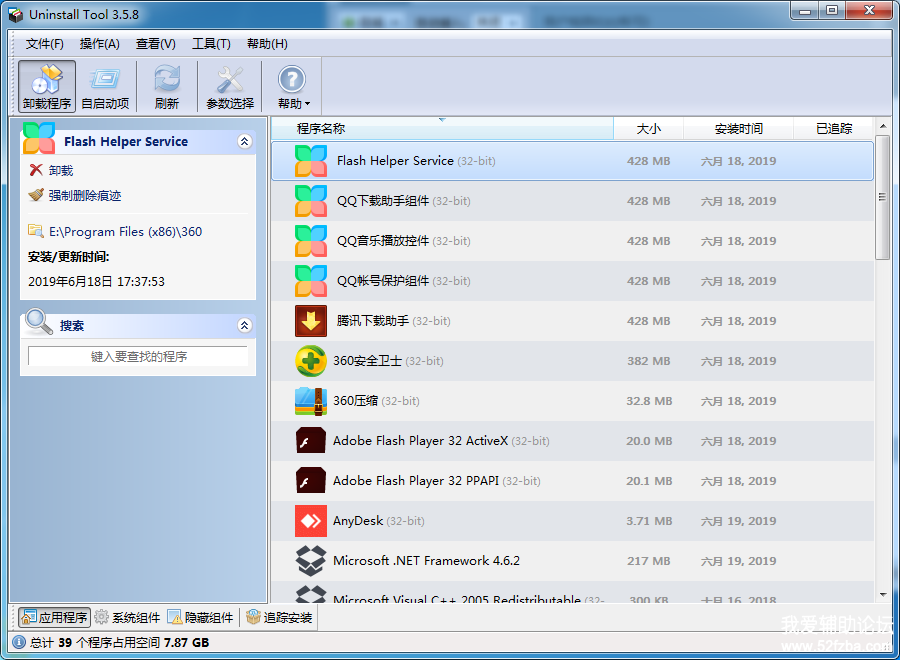Open the 工具(T) menu
The image size is (900, 660).
(211, 44)
